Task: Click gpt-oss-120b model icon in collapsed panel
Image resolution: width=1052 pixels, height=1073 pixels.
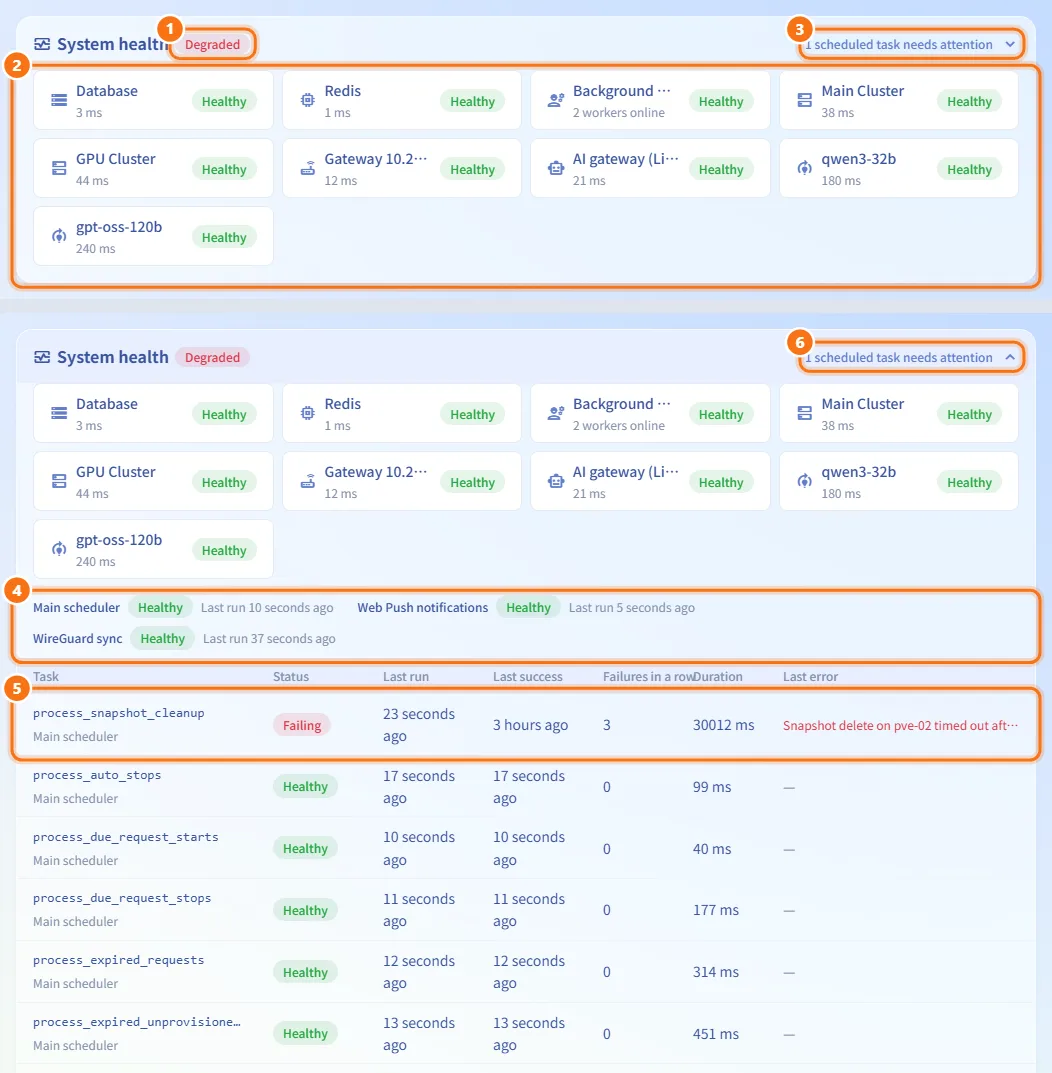Action: tap(60, 237)
